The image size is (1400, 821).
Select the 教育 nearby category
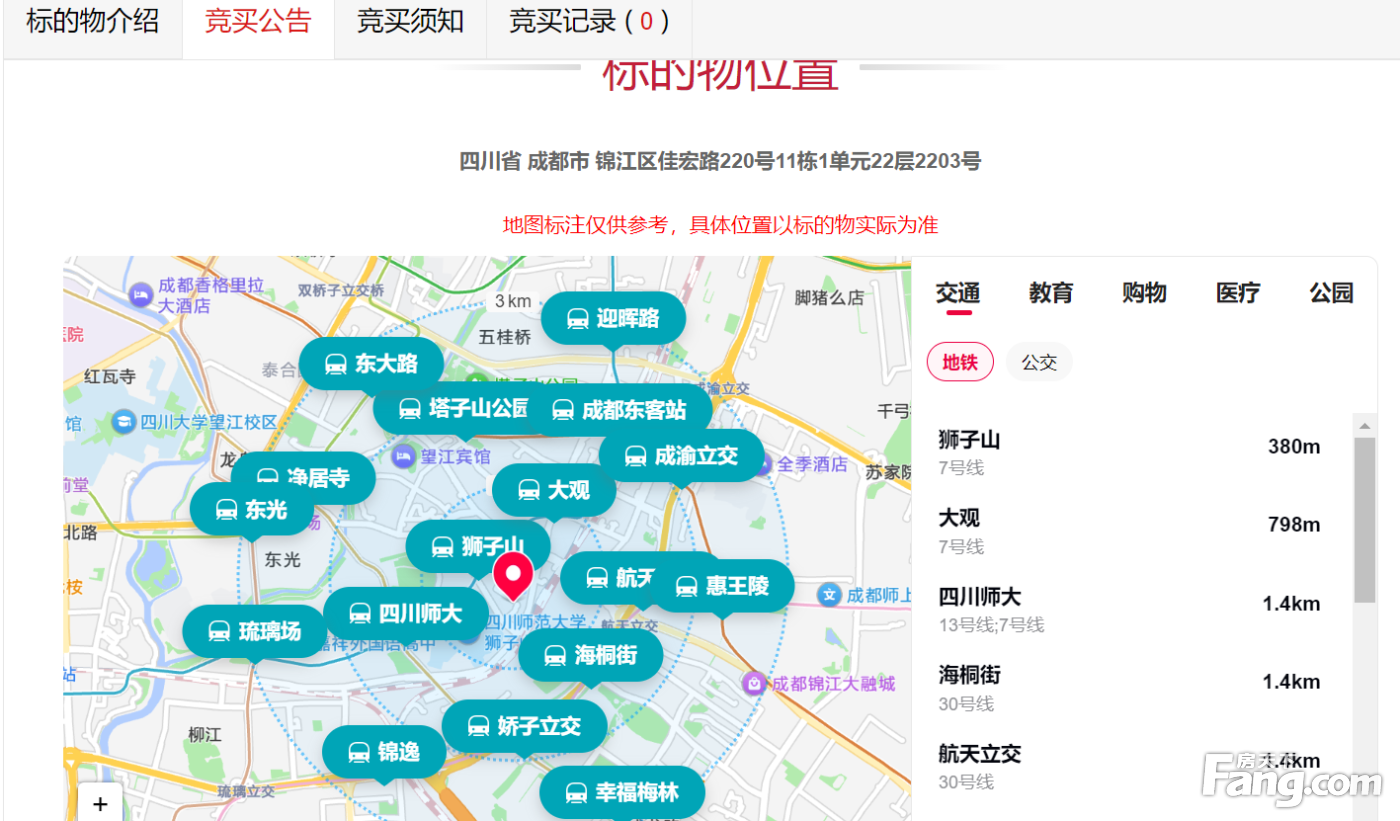(1051, 293)
